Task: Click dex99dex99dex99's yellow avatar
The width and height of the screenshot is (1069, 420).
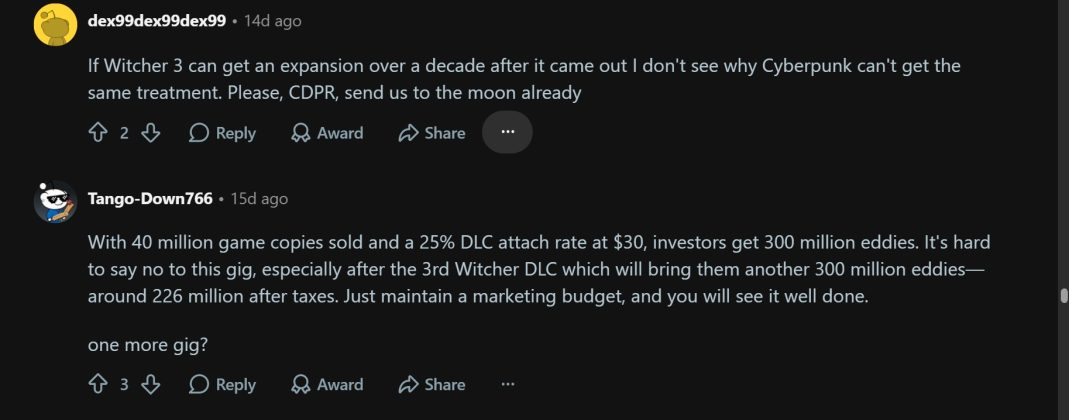Action: 55,25
